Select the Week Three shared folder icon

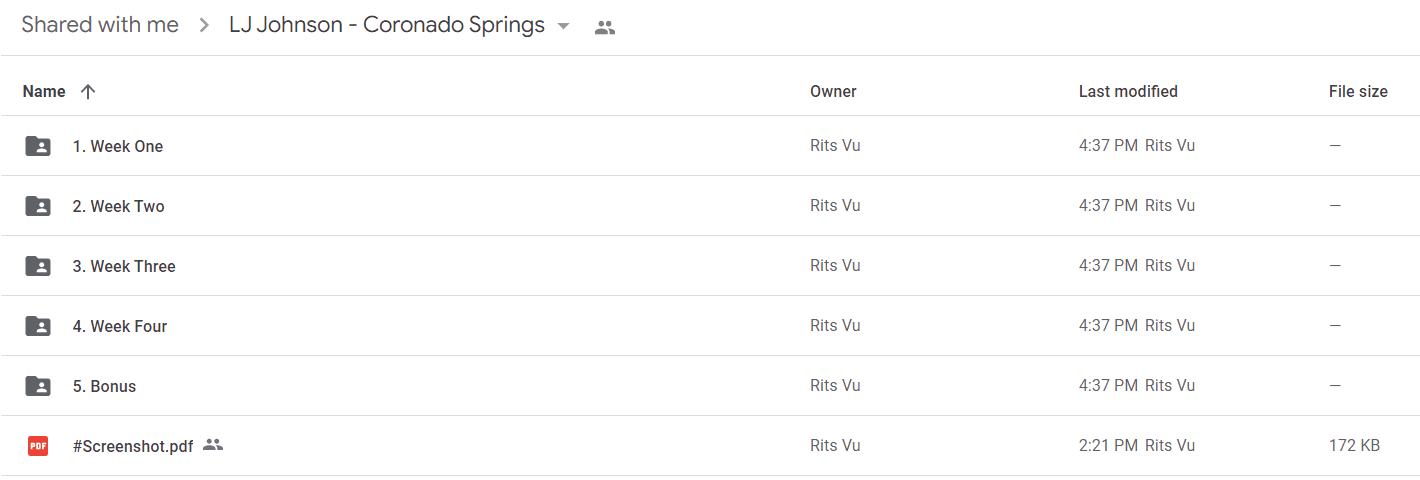point(38,266)
